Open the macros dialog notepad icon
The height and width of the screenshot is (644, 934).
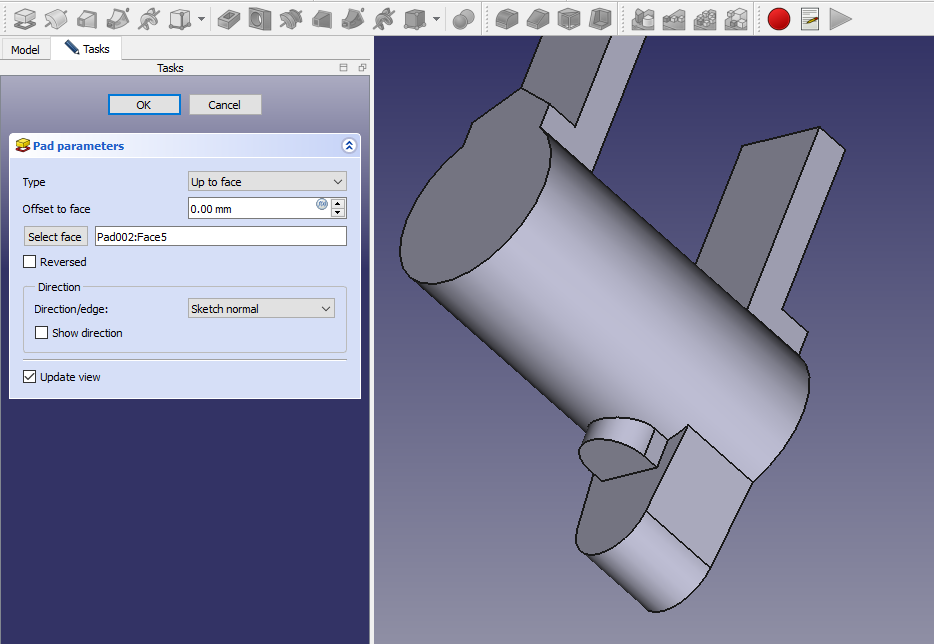coord(809,18)
